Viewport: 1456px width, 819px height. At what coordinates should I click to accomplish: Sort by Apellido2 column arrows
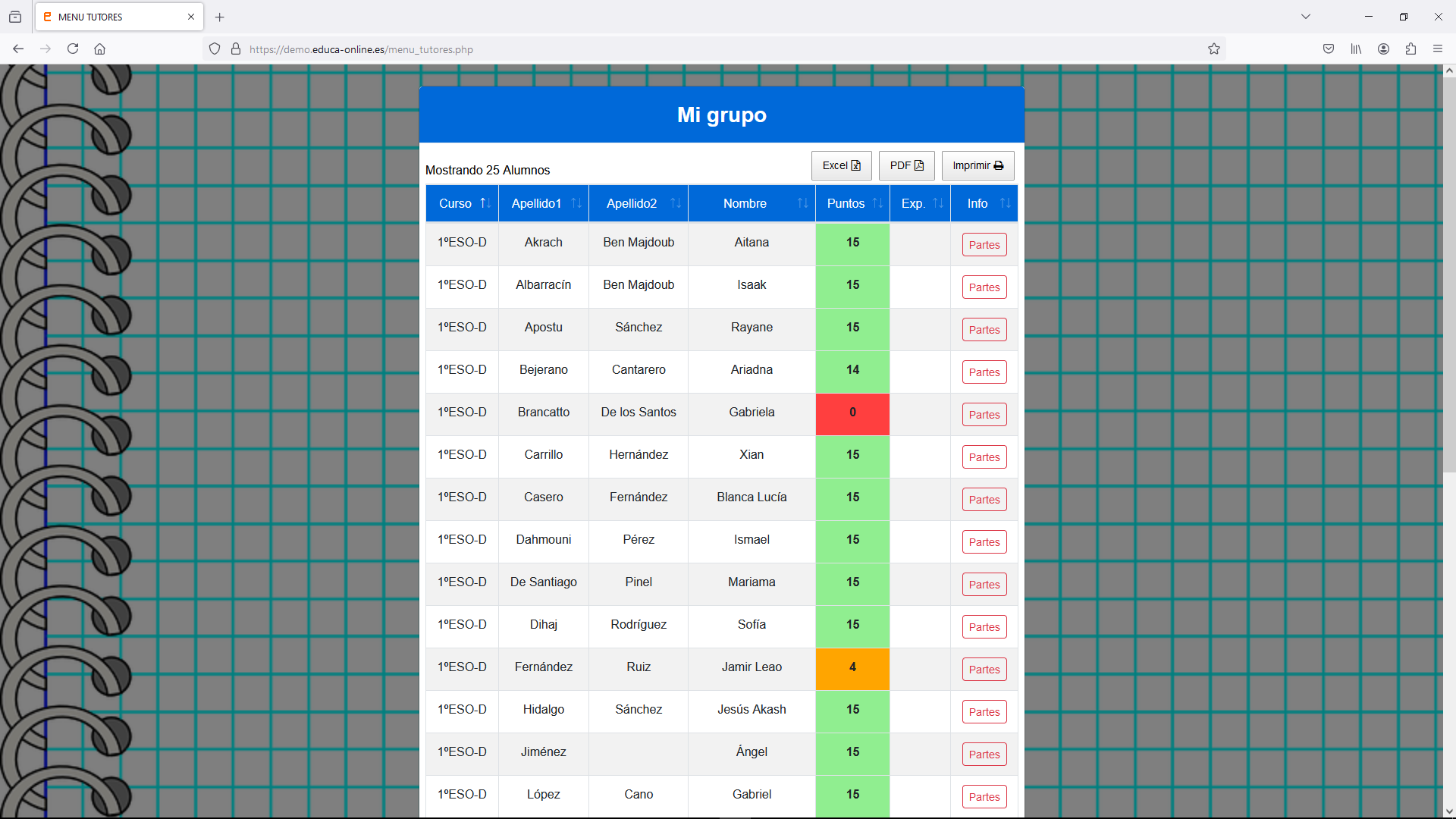point(675,203)
